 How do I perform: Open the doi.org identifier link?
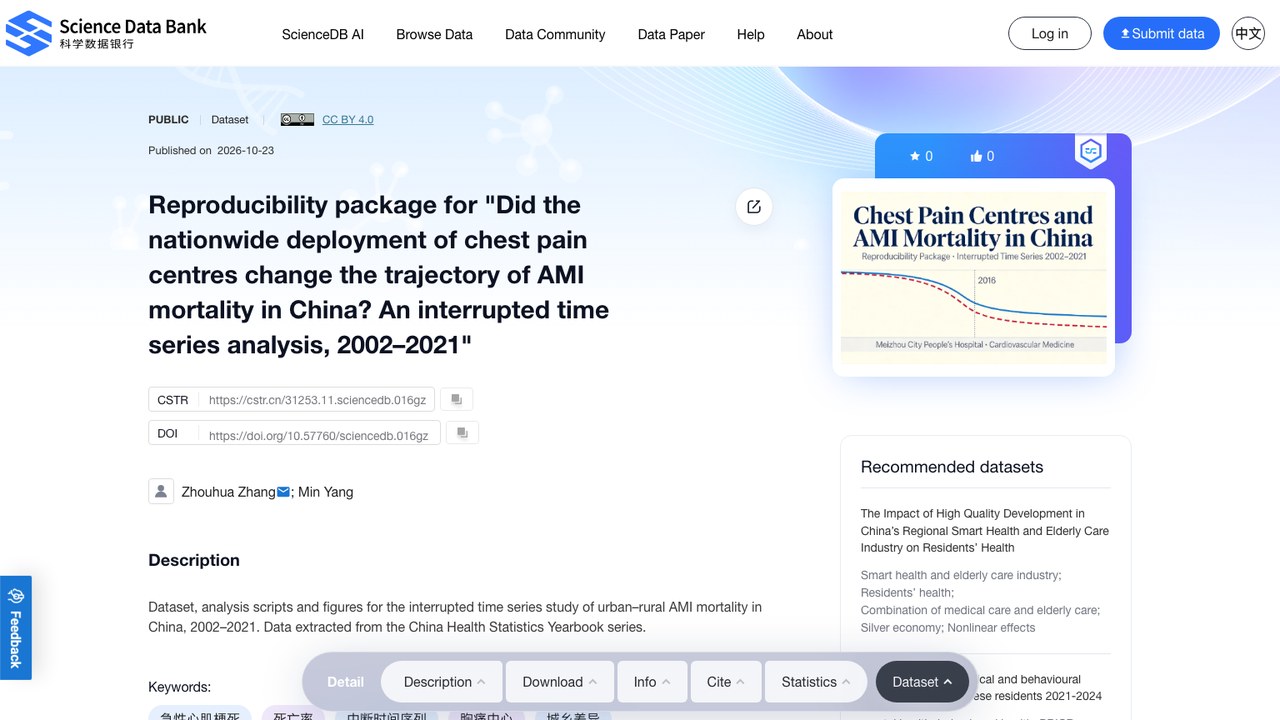pos(318,435)
